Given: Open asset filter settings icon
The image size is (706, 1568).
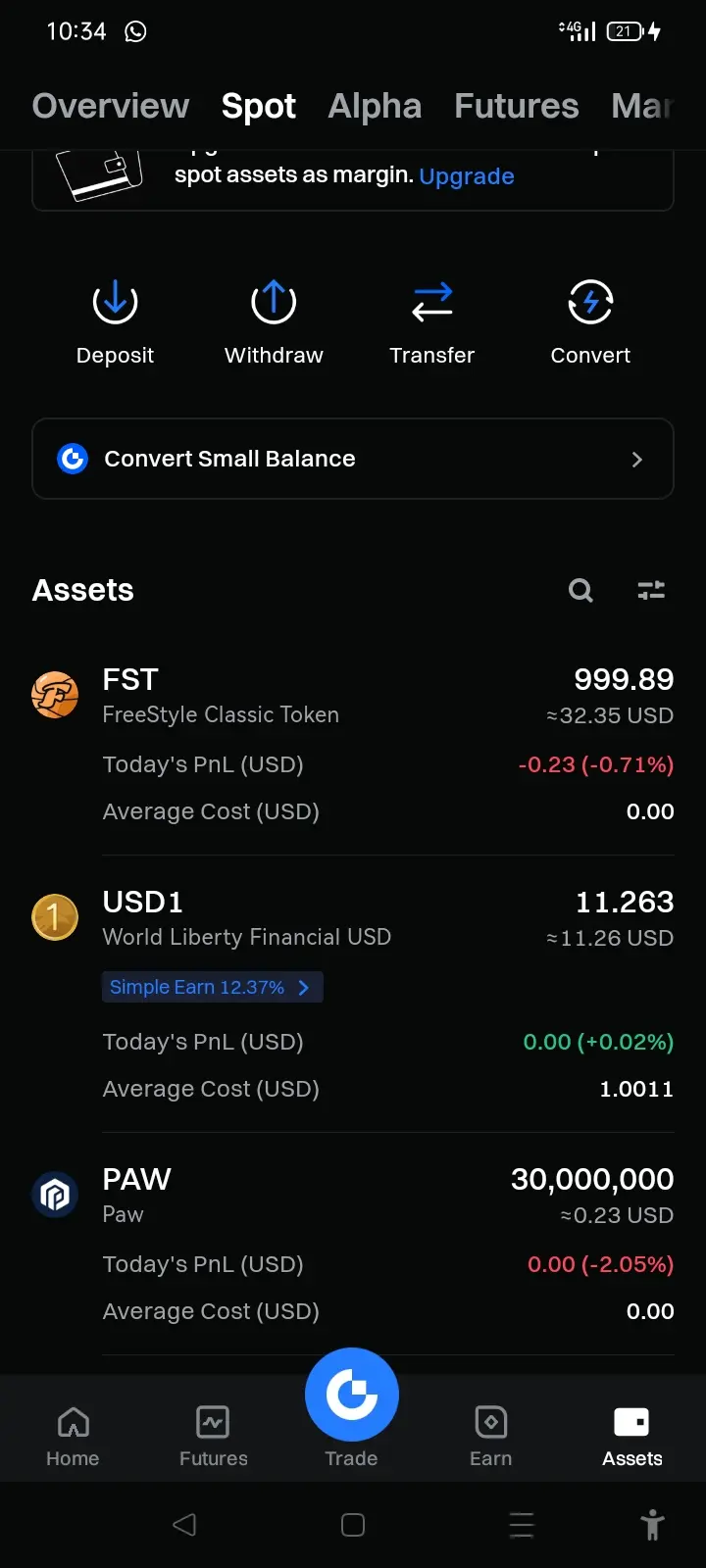Looking at the screenshot, I should pos(651,590).
